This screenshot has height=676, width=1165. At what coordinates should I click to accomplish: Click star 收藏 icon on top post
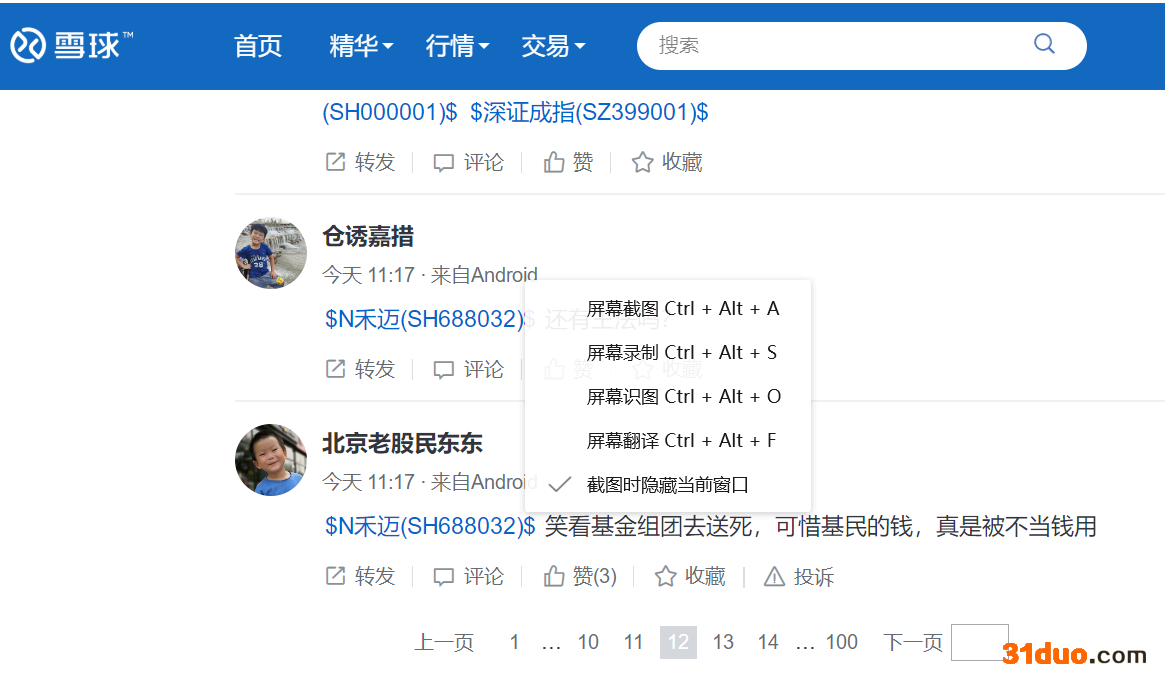(x=642, y=162)
